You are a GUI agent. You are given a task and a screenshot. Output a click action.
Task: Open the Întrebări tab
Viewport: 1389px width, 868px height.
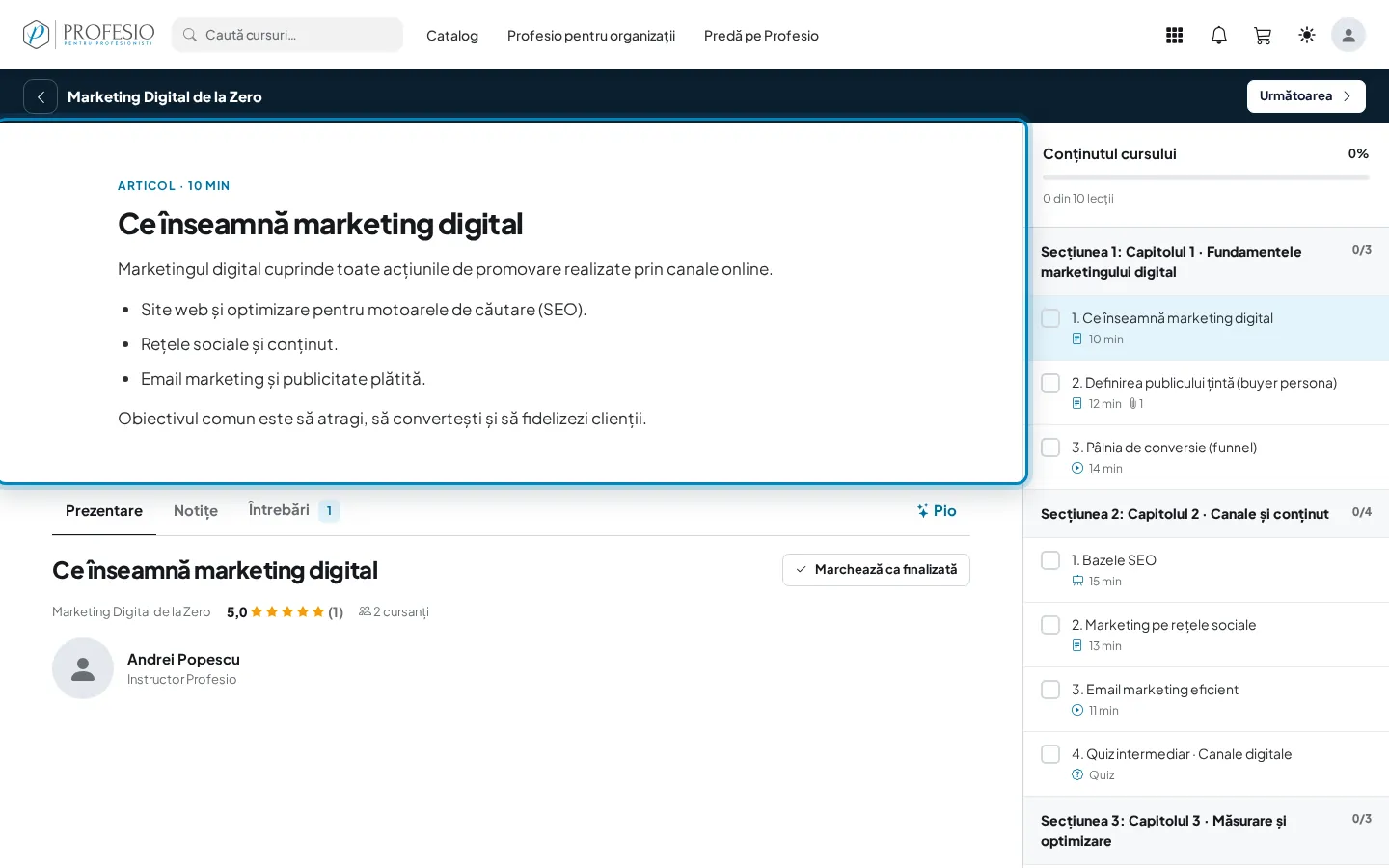point(293,511)
